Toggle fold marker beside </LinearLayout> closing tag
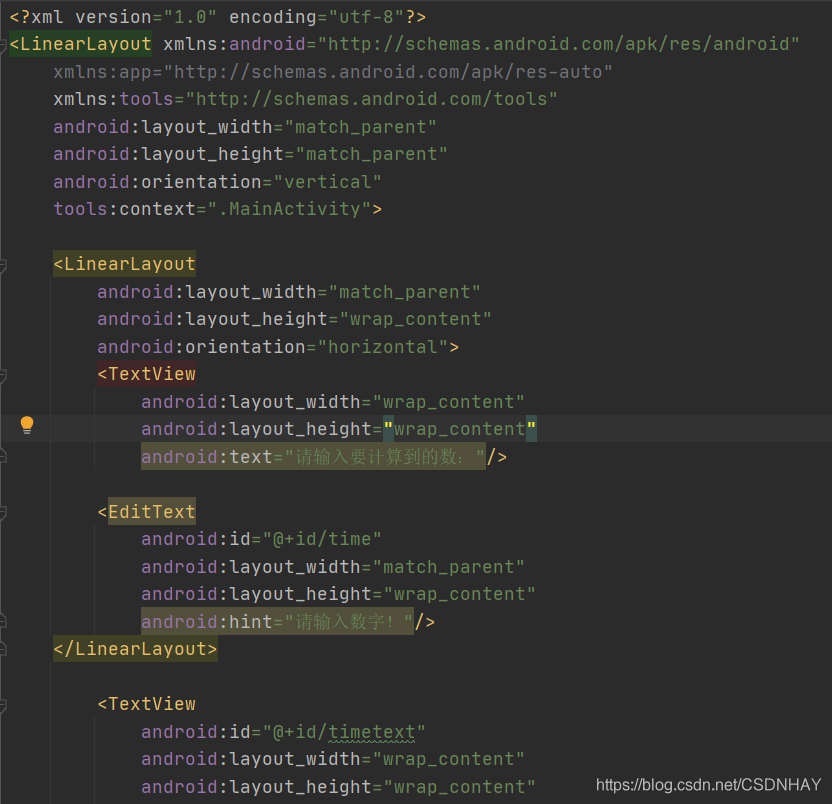This screenshot has height=804, width=832. tap(2, 649)
